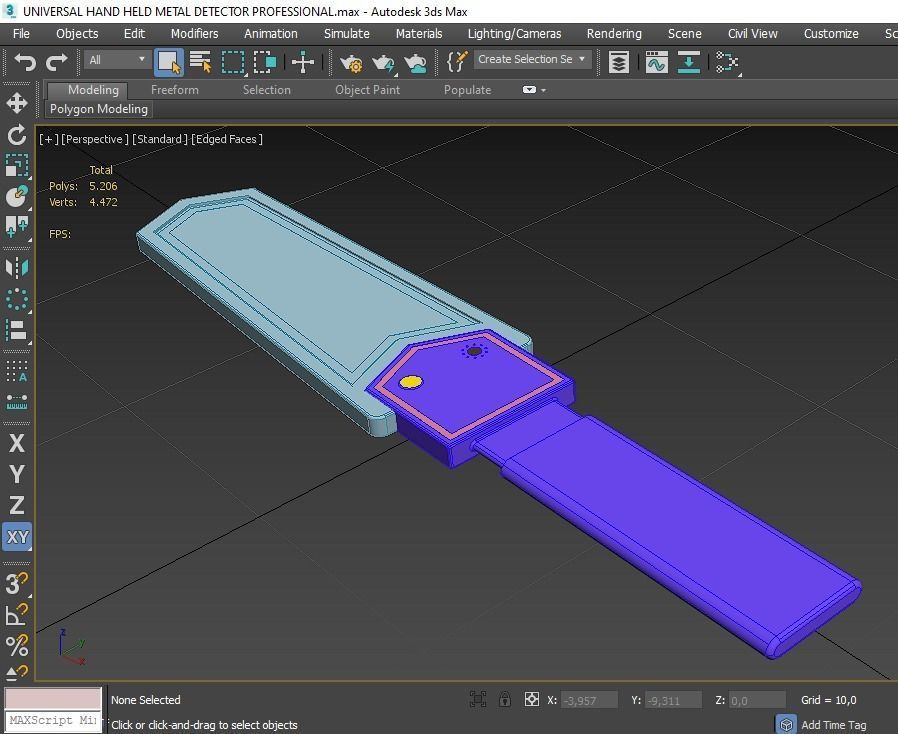898x734 pixels.
Task: Open the Modifiers menu
Action: (x=195, y=34)
